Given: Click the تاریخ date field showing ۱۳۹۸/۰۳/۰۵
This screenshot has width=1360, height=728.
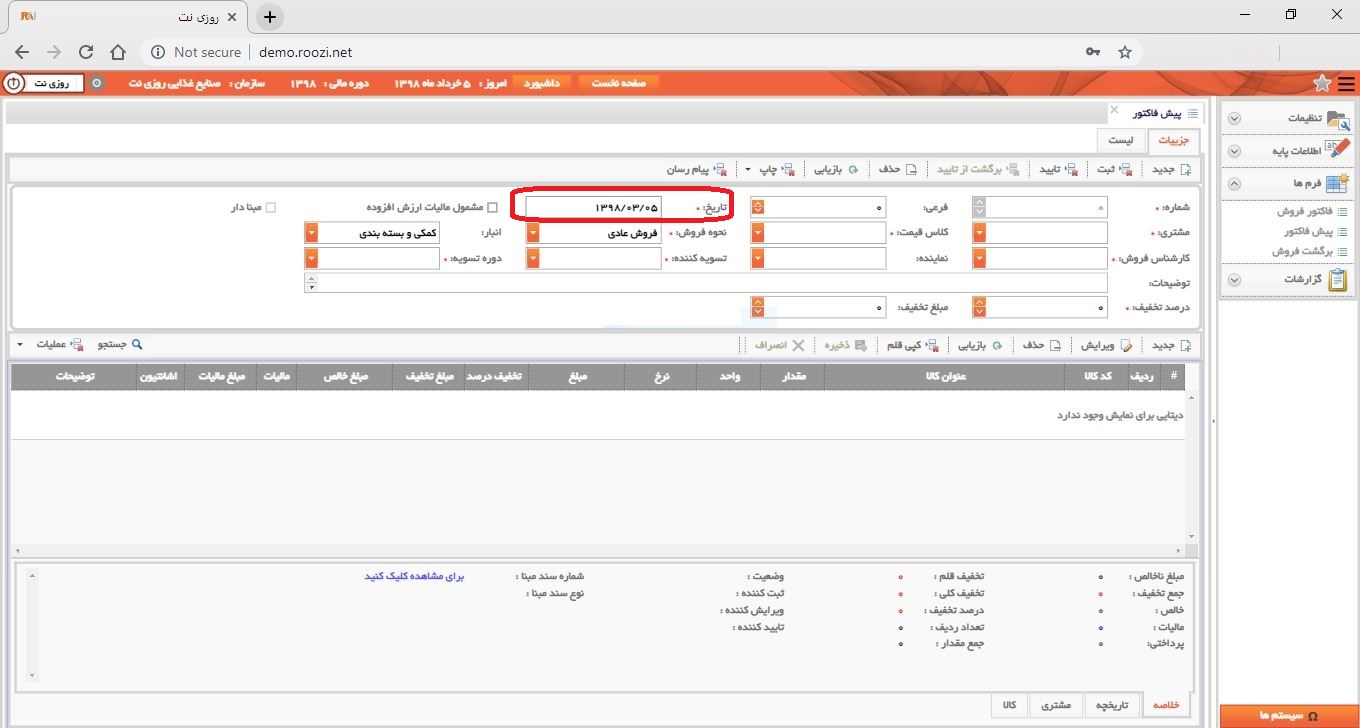Looking at the screenshot, I should click(x=594, y=207).
